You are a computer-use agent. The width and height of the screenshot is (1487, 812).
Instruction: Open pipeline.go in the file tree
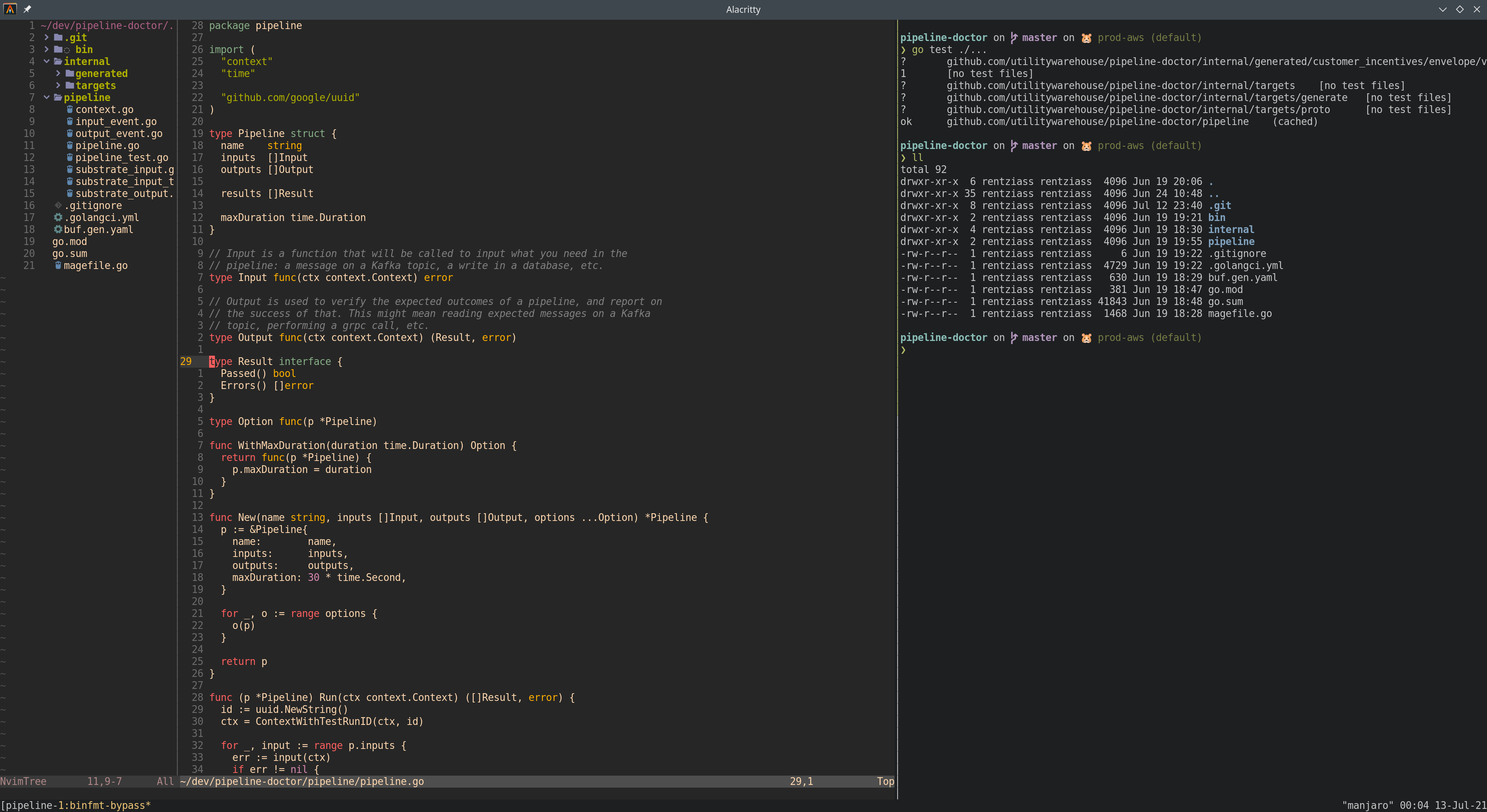click(x=107, y=146)
